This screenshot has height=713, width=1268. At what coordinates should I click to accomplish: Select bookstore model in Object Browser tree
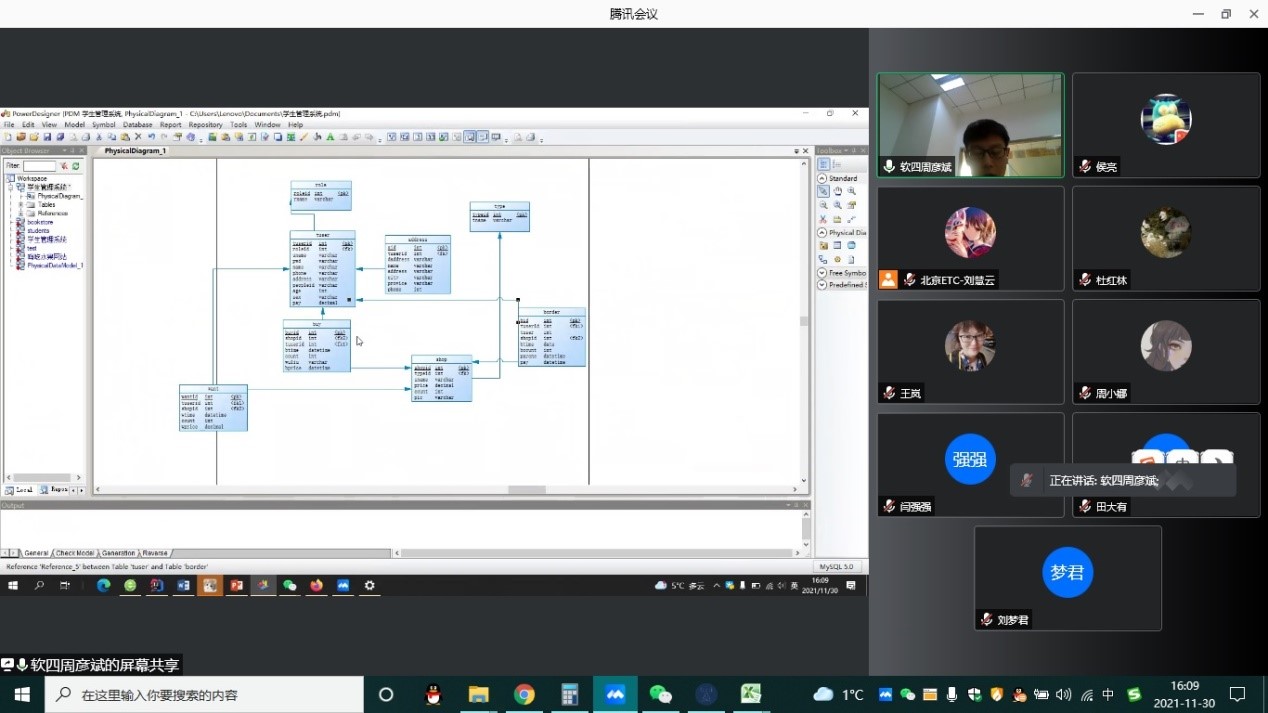coord(40,222)
